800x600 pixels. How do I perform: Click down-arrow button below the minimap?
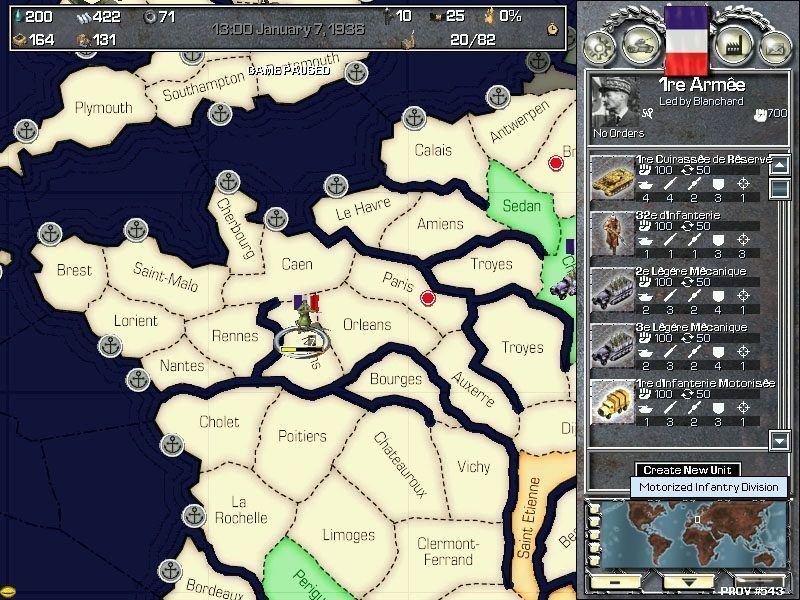pyautogui.click(x=689, y=581)
